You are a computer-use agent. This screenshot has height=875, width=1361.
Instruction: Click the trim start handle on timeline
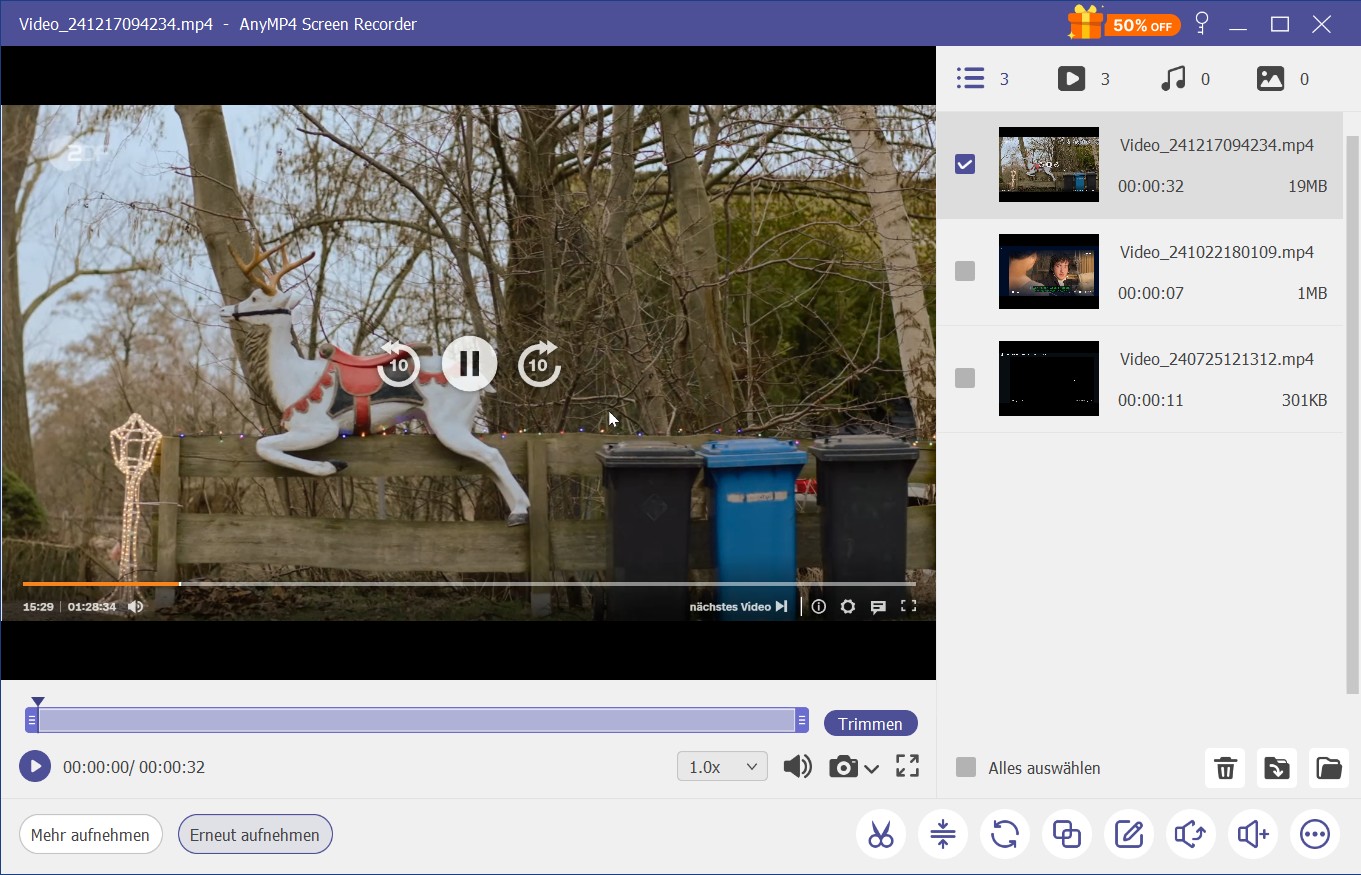32,720
